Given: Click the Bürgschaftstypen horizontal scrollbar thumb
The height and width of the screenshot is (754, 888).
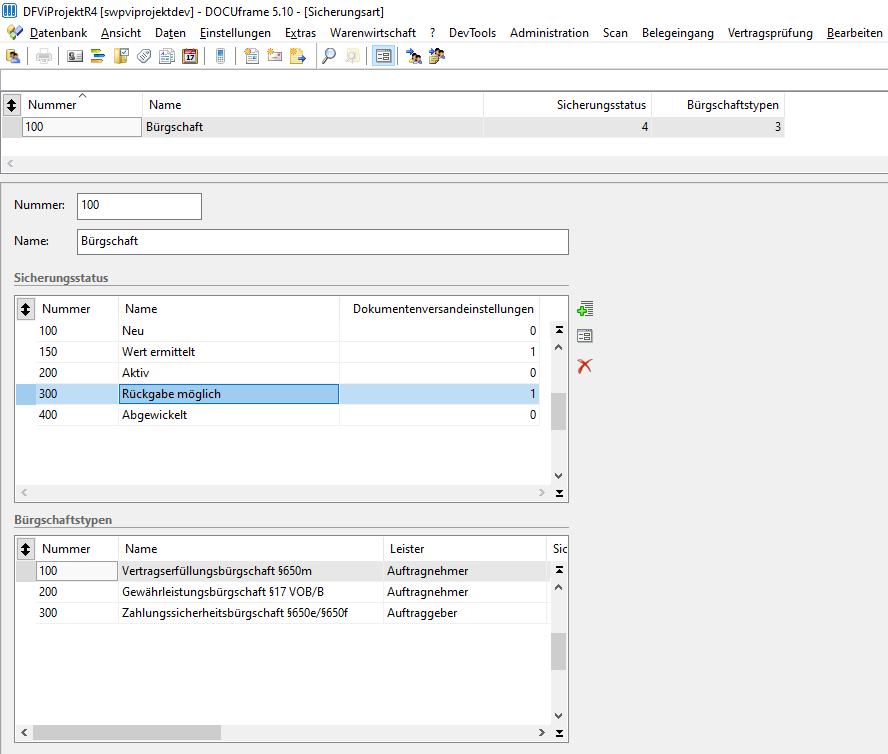Looking at the screenshot, I should tap(127, 732).
